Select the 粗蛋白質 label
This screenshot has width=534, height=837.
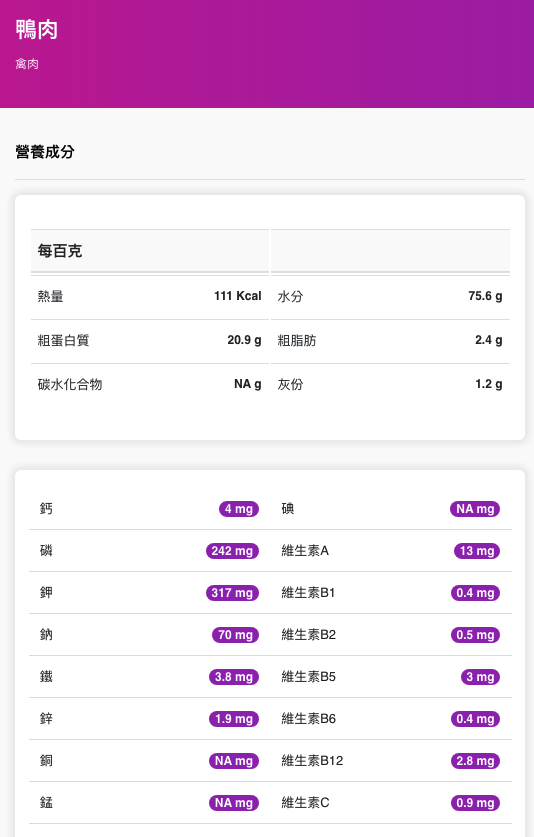[x=64, y=341]
